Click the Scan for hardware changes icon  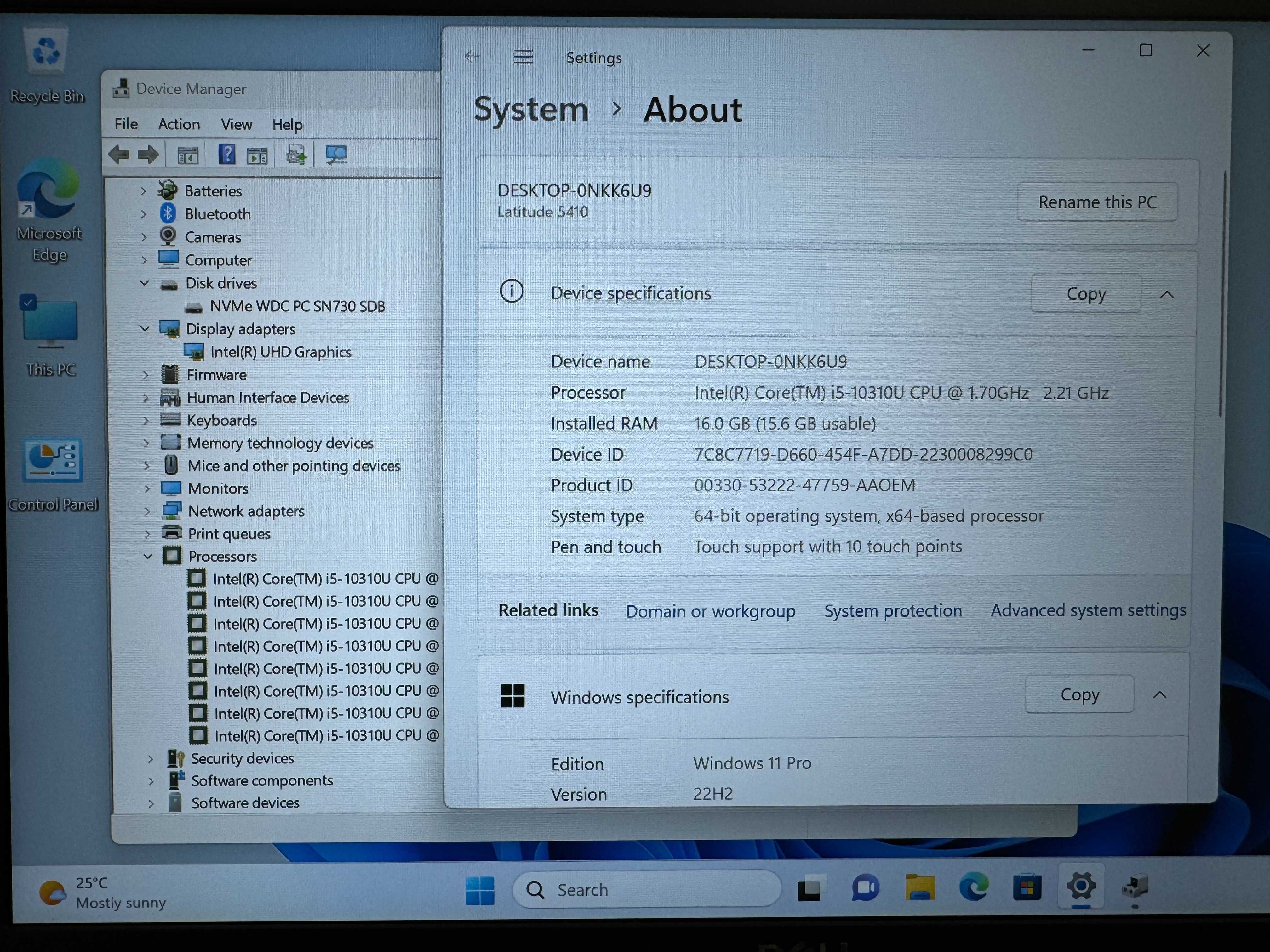[336, 155]
